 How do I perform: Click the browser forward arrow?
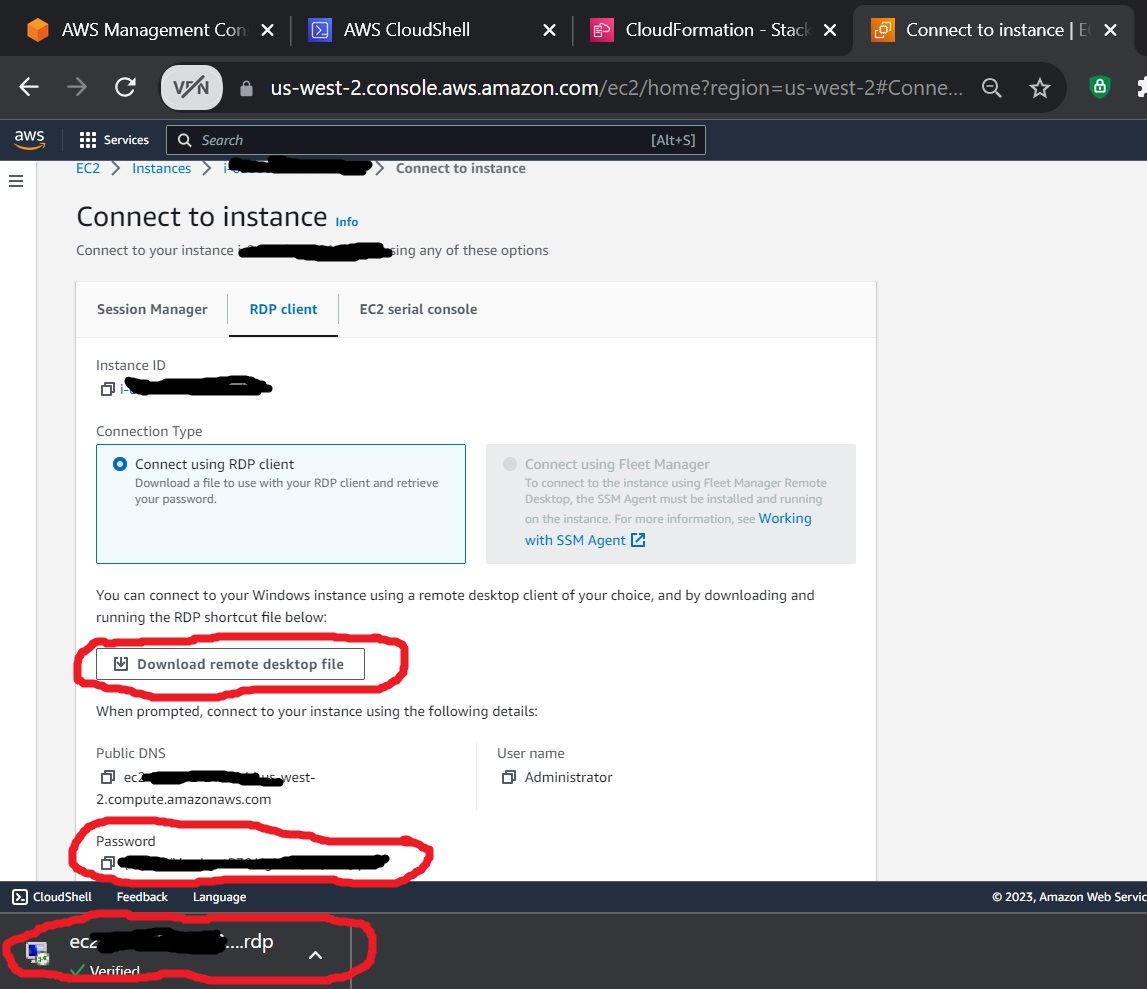tap(77, 87)
